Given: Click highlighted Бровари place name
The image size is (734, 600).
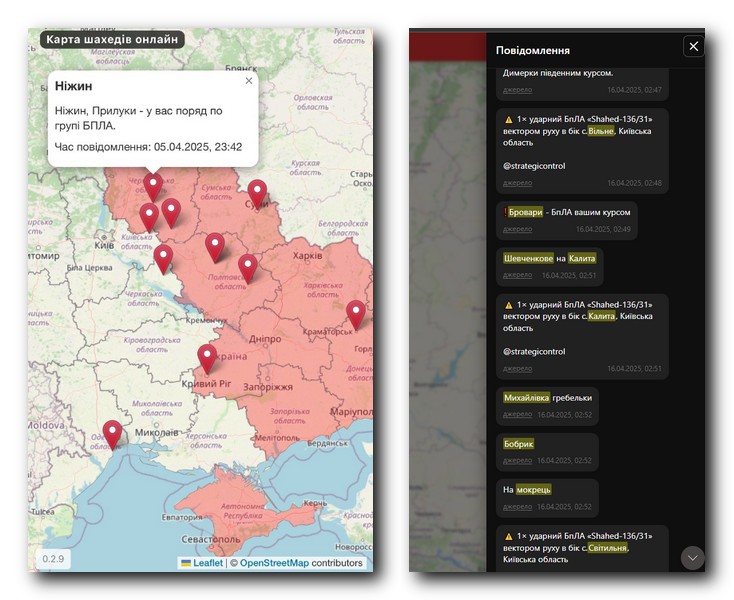Looking at the screenshot, I should click(525, 212).
